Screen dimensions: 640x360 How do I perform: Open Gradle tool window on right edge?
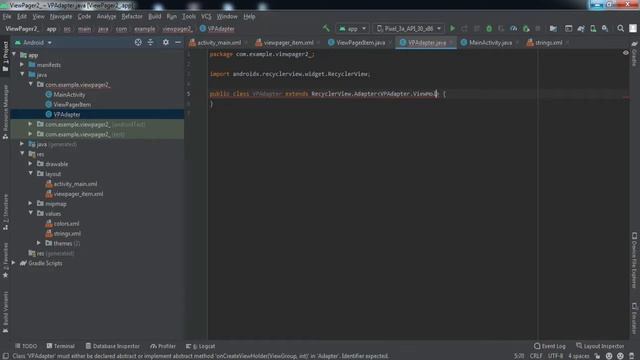[x=634, y=53]
